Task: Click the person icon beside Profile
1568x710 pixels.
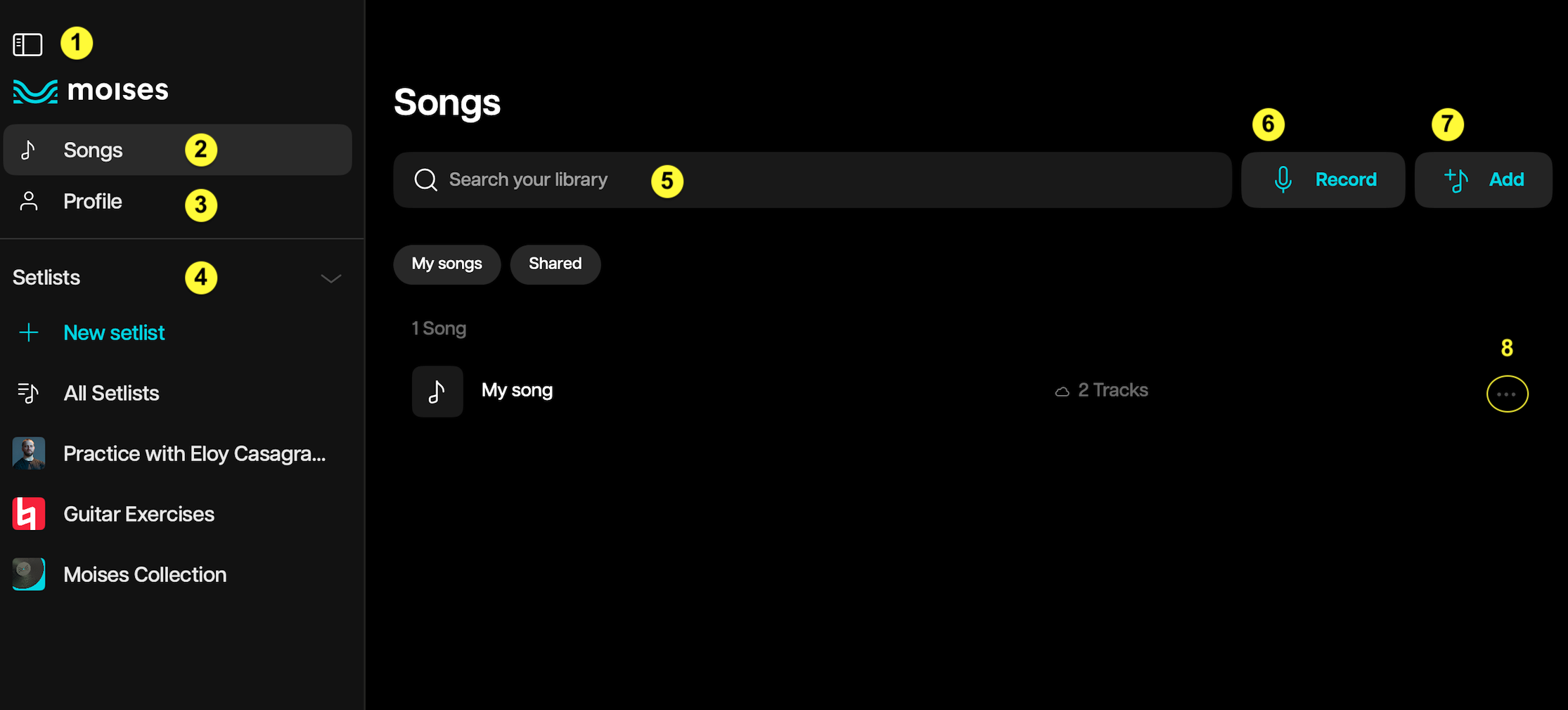Action: click(x=29, y=201)
